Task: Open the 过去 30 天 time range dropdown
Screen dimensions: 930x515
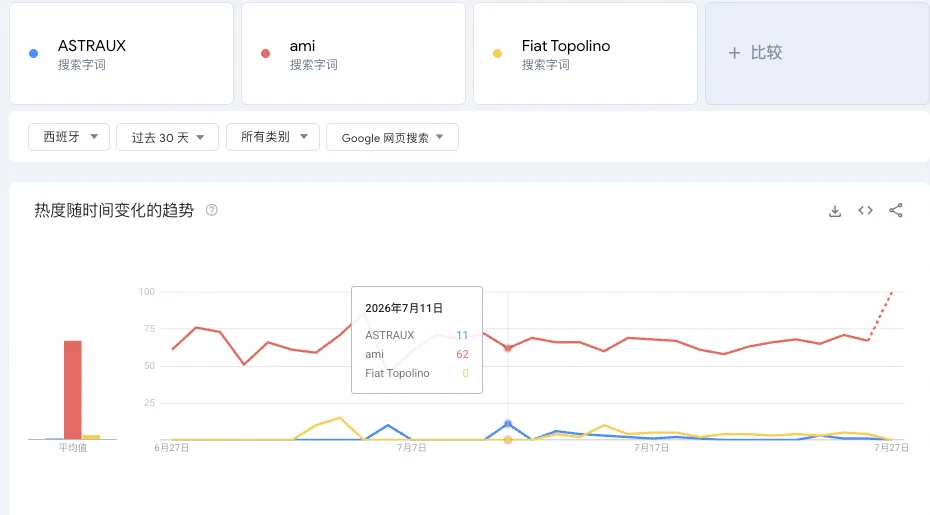Action: point(167,137)
